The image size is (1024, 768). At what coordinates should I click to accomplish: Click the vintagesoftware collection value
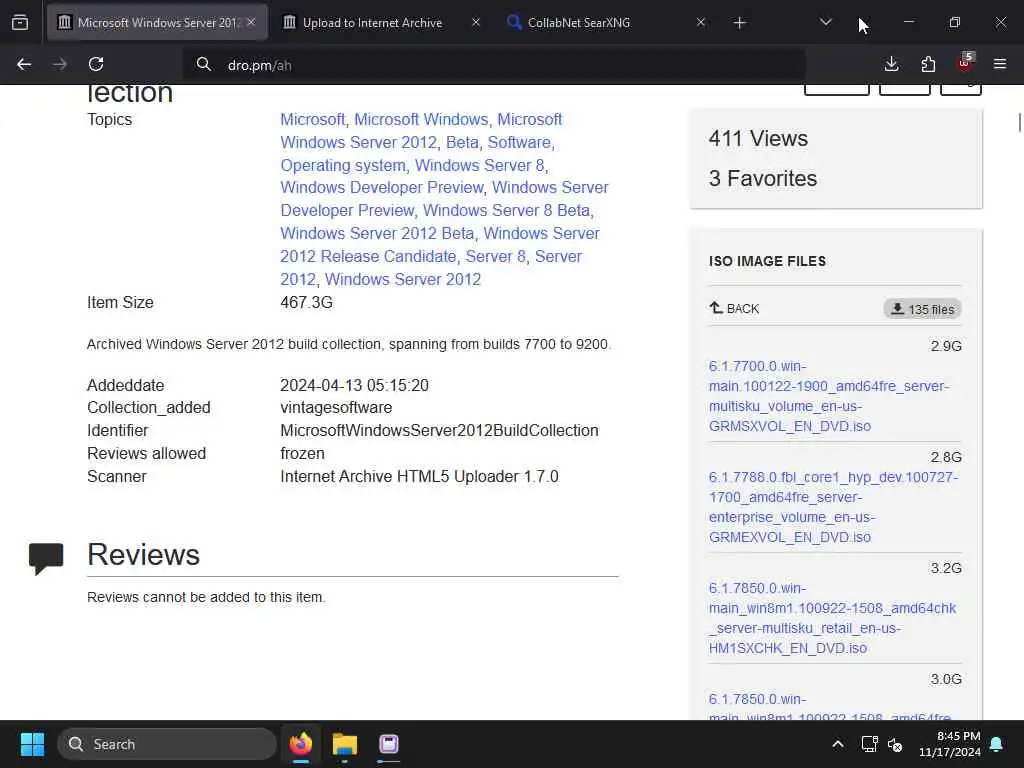[336, 408]
